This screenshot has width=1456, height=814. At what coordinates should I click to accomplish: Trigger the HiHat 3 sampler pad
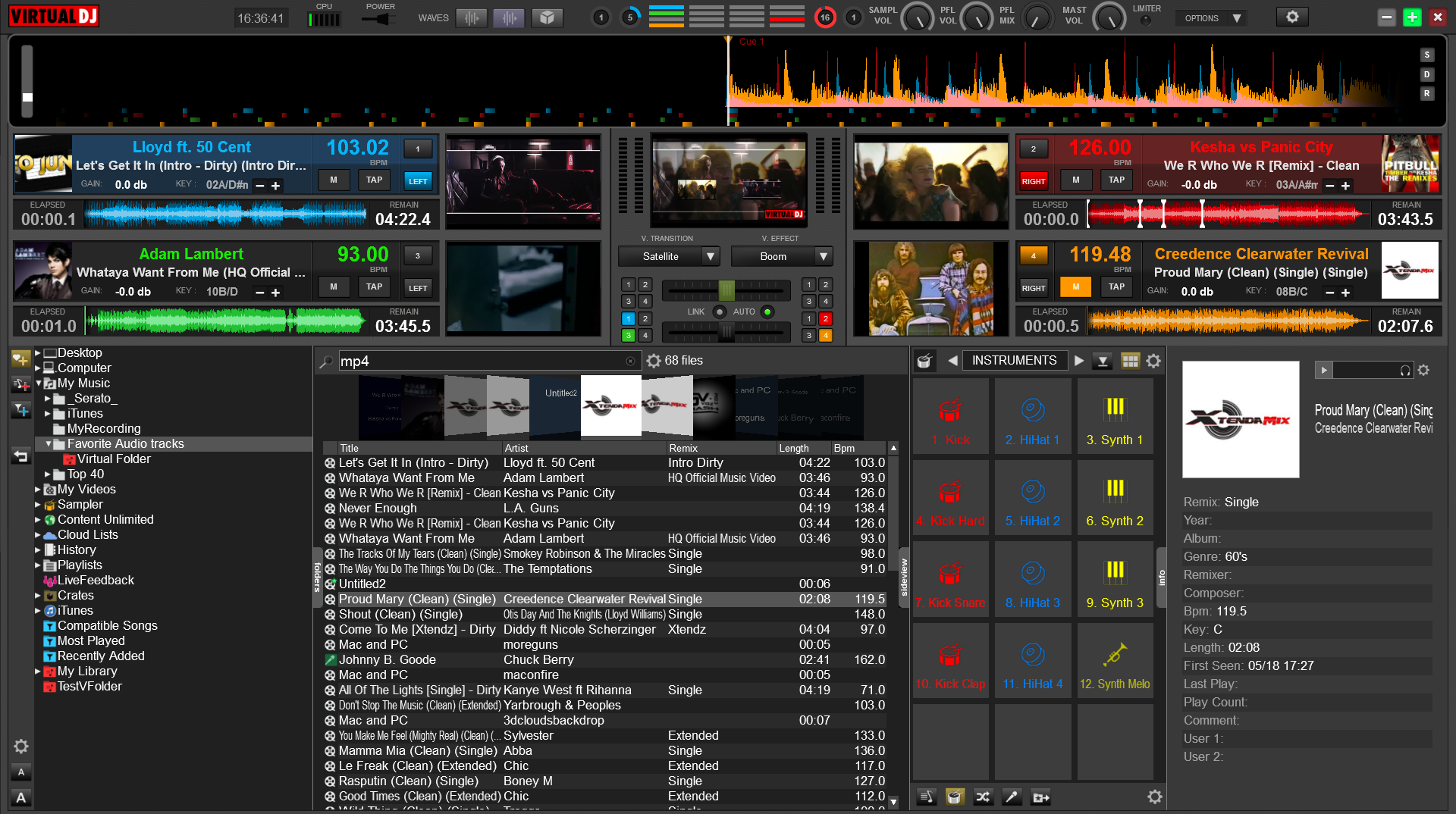1033,580
